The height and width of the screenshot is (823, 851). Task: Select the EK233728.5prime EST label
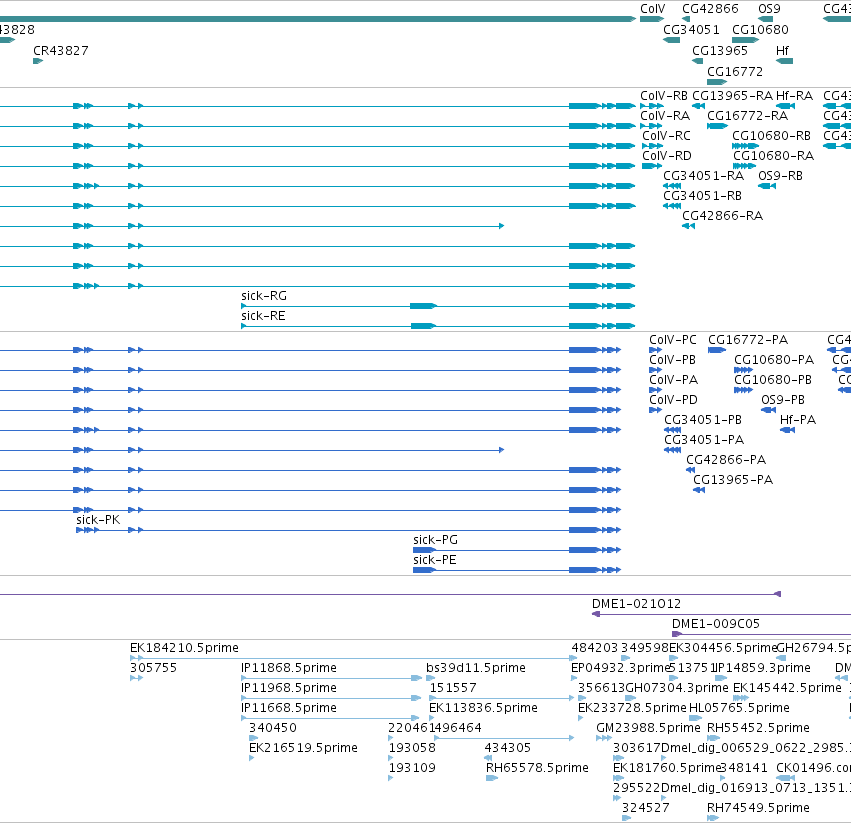point(632,708)
